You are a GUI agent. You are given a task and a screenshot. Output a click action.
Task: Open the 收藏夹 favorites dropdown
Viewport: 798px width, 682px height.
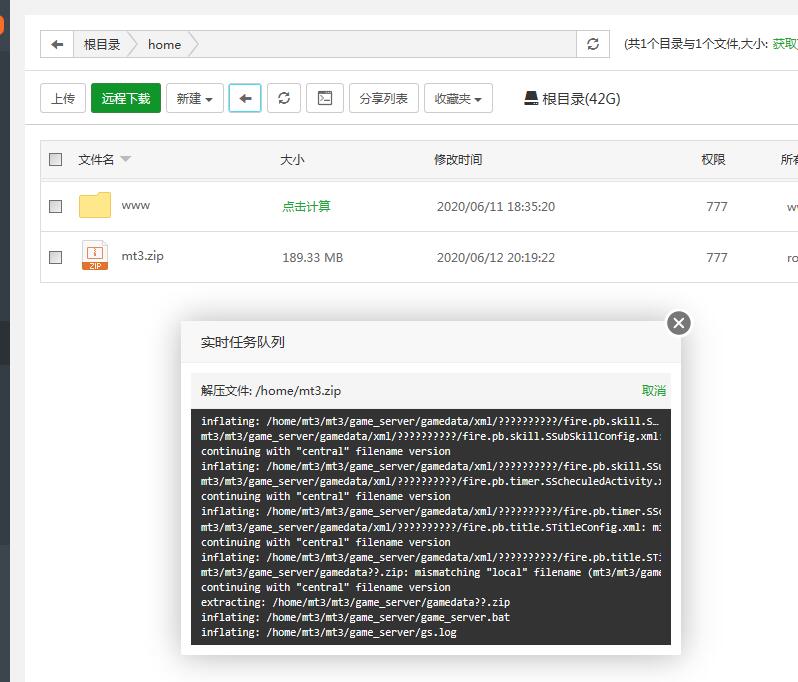coord(458,98)
